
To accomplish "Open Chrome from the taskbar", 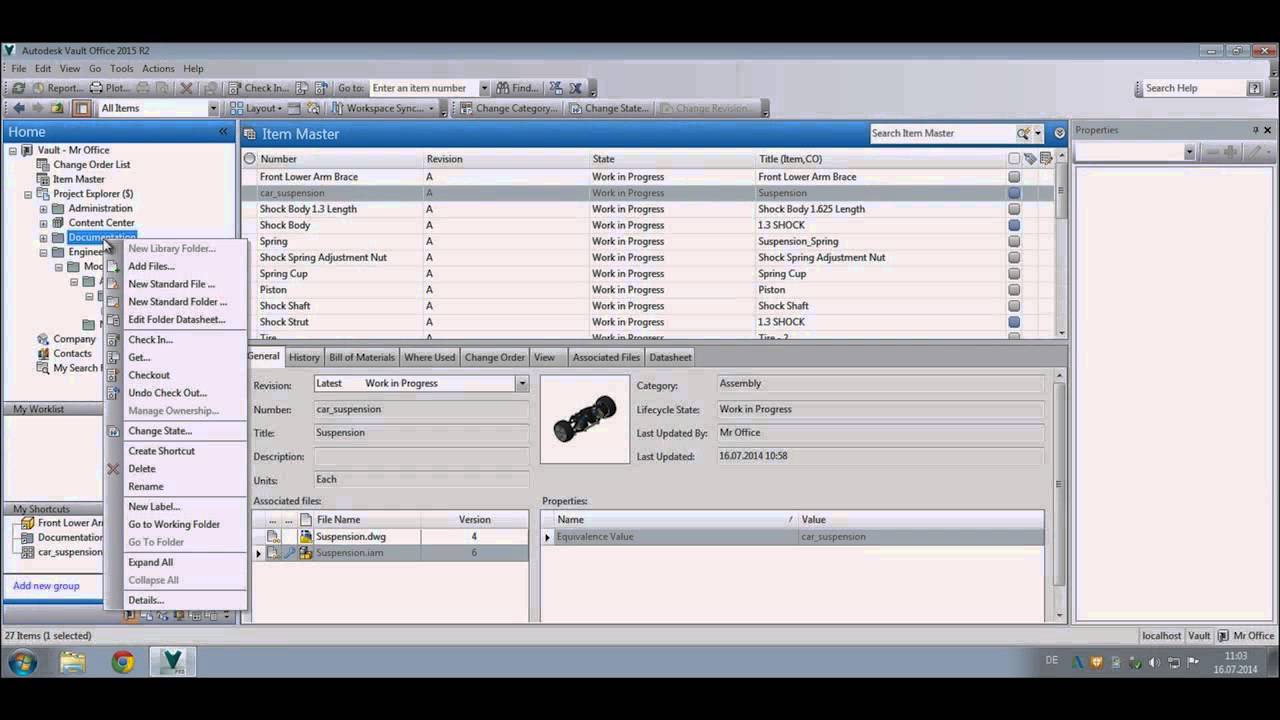I will (123, 661).
